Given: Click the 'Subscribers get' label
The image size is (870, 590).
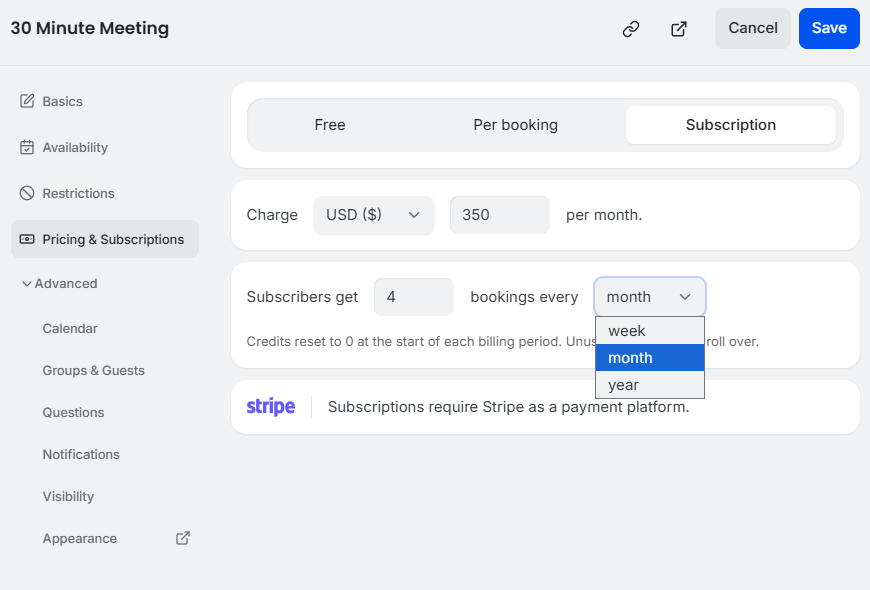Looking at the screenshot, I should coord(302,297).
